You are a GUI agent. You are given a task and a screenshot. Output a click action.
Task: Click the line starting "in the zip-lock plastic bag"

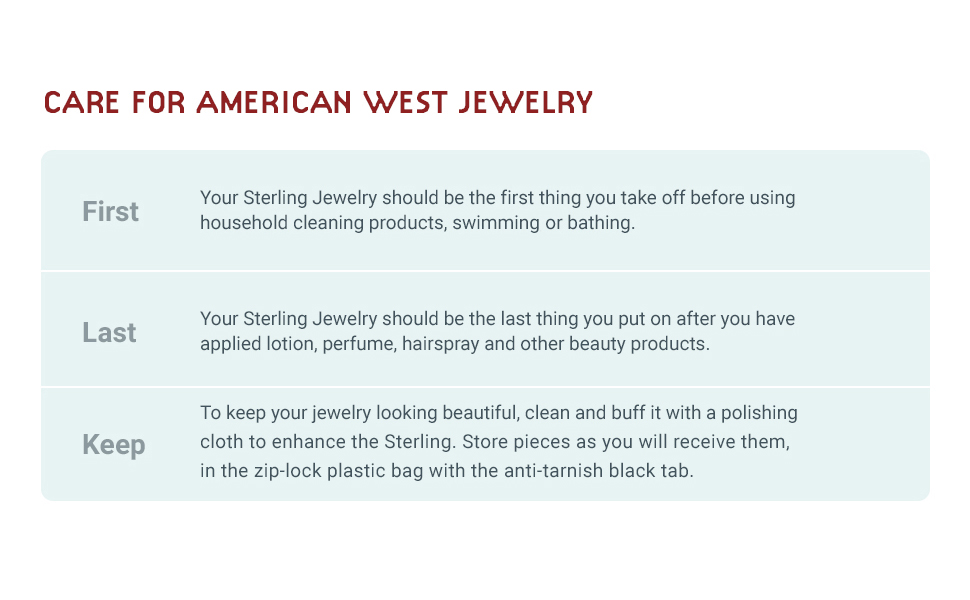pyautogui.click(x=446, y=470)
